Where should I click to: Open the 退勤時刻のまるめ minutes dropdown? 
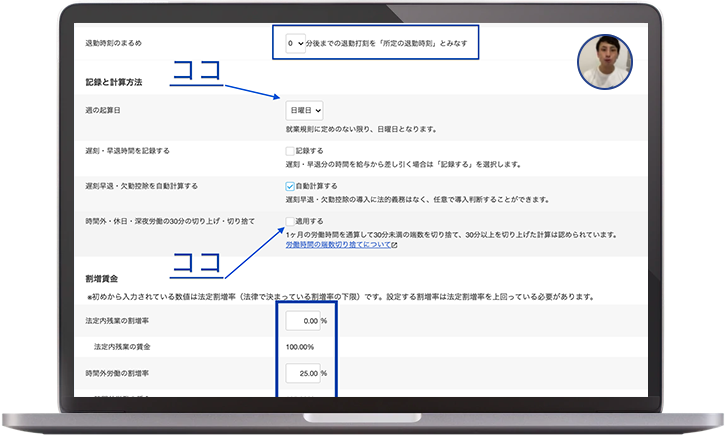(x=295, y=44)
